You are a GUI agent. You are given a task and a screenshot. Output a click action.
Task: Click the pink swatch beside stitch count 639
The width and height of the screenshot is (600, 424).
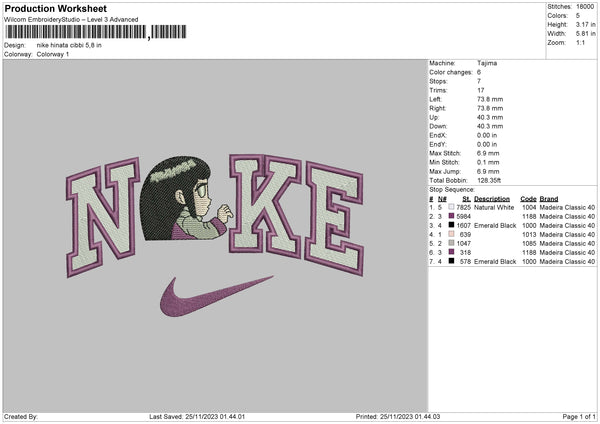452,234
